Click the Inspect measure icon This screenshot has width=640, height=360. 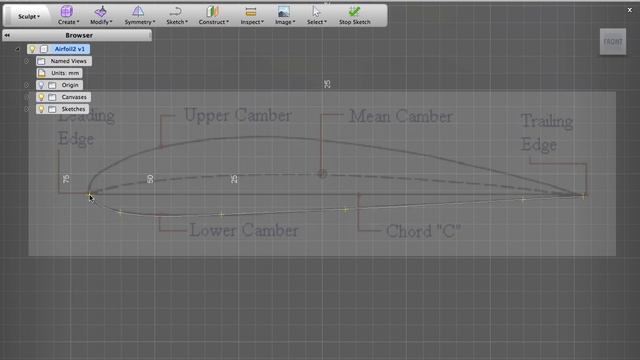coord(251,12)
